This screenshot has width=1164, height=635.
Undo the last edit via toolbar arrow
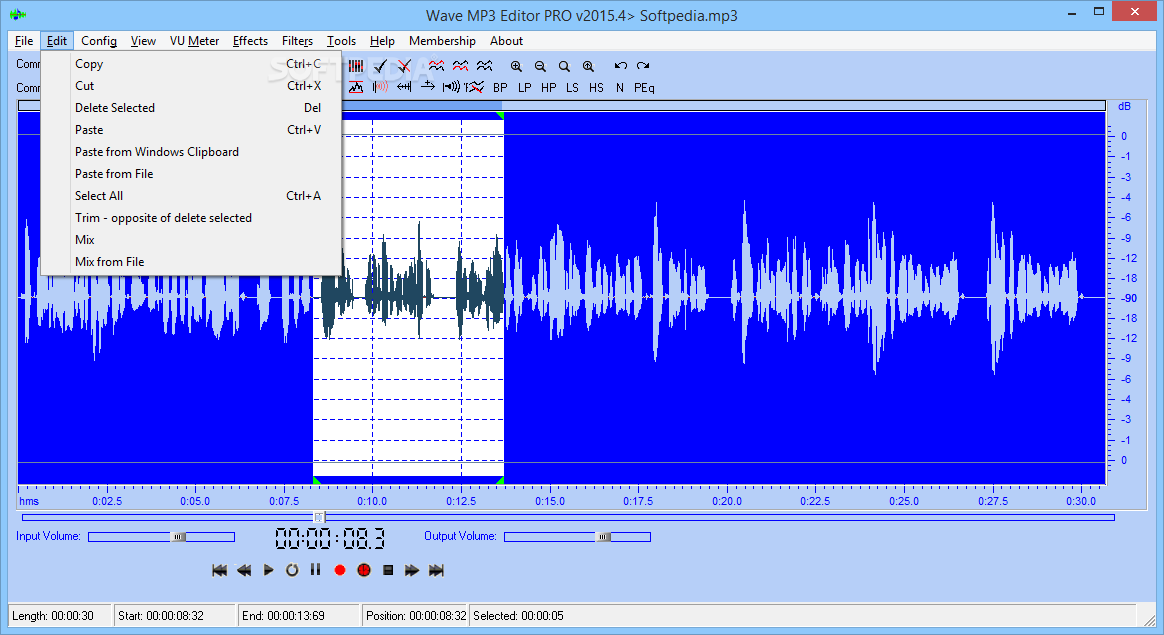point(621,66)
